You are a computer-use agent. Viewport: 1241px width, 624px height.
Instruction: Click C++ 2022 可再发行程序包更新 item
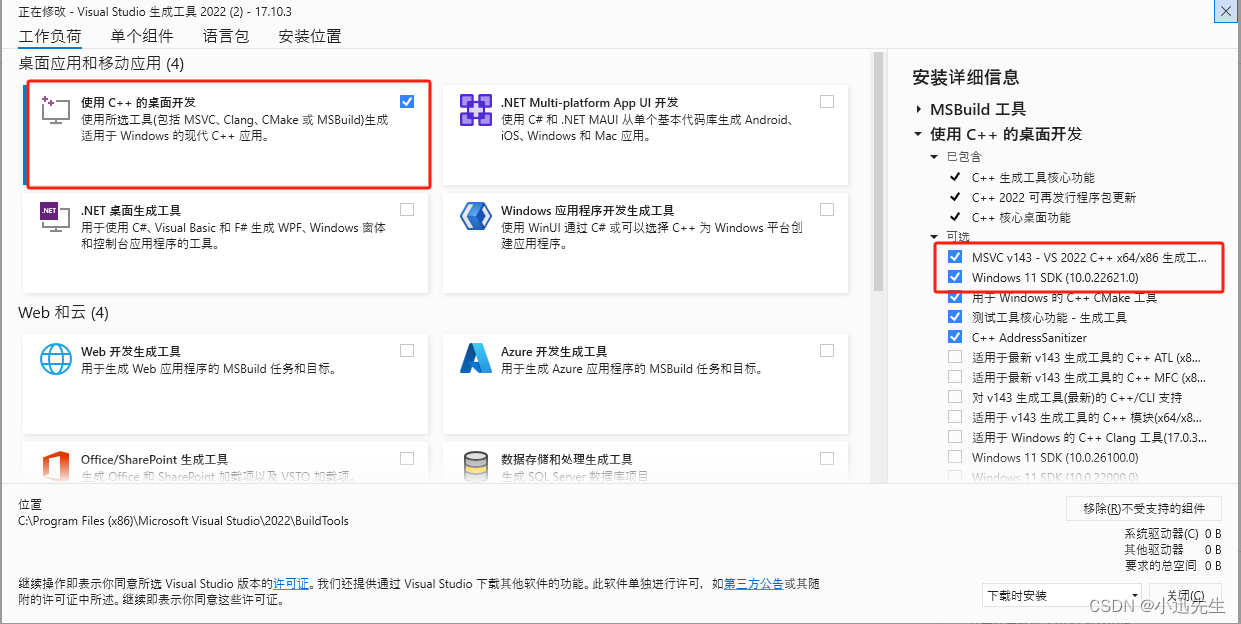tap(1054, 197)
